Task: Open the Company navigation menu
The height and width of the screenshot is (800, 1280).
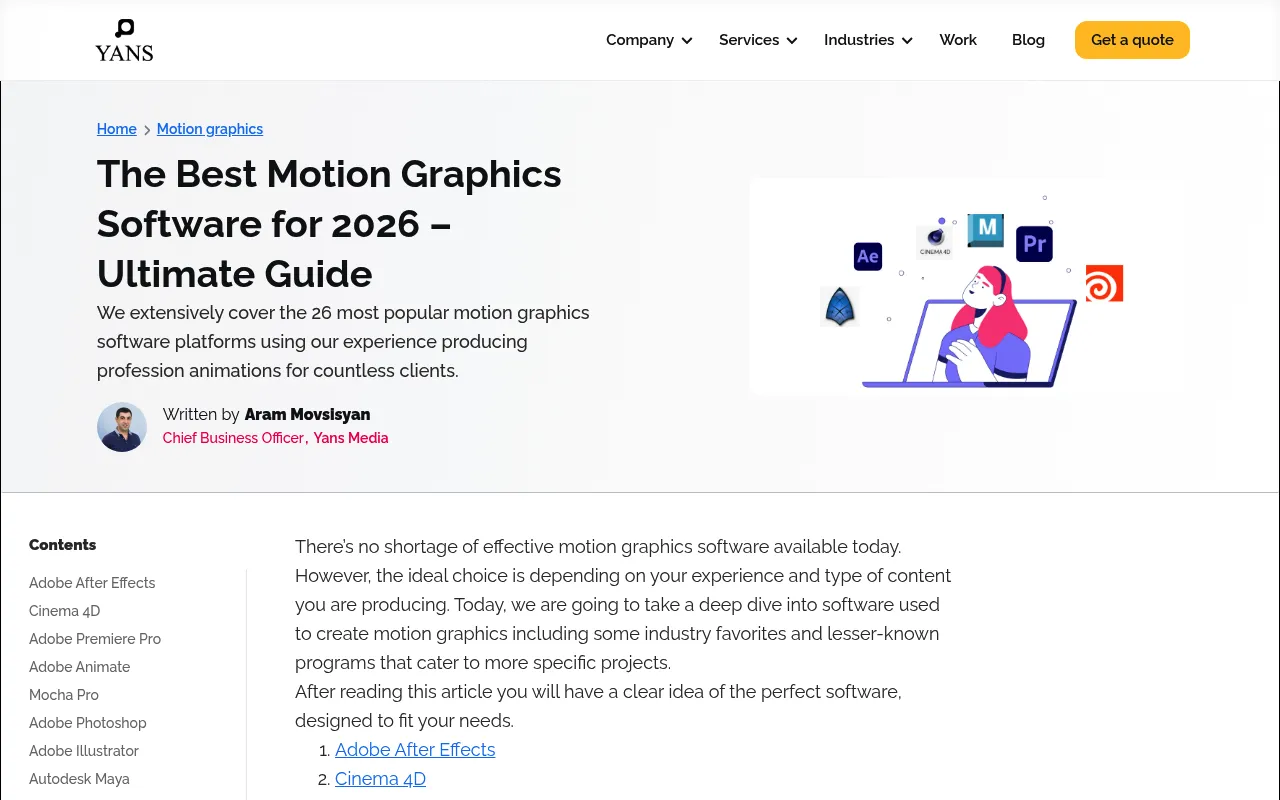Action: click(649, 40)
